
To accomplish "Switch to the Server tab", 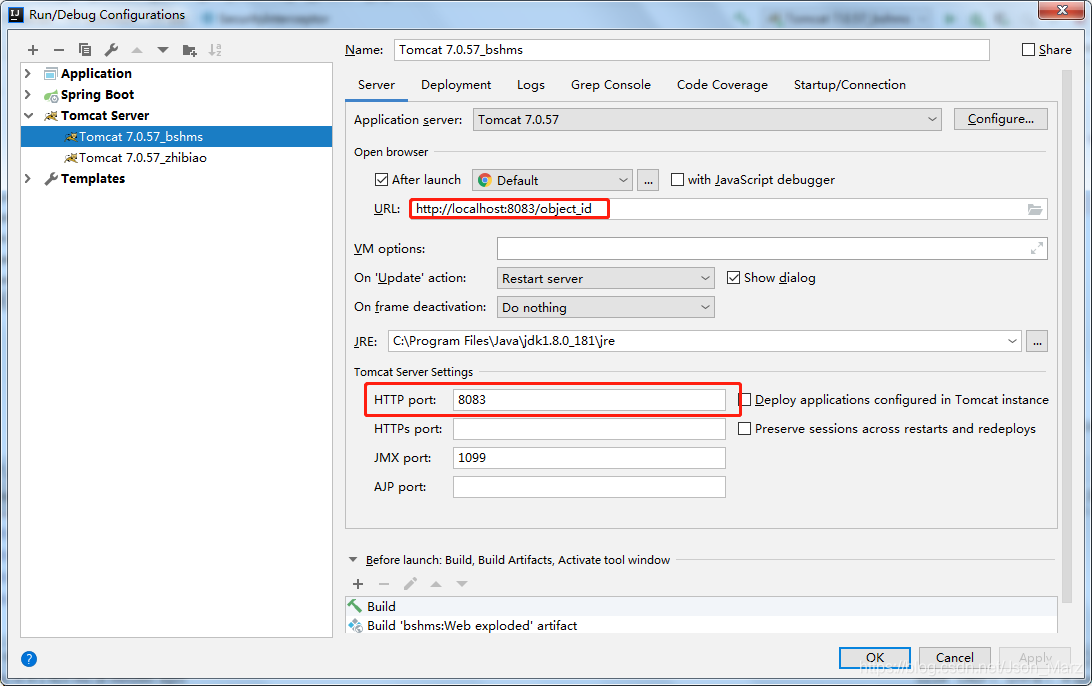I will tap(376, 85).
